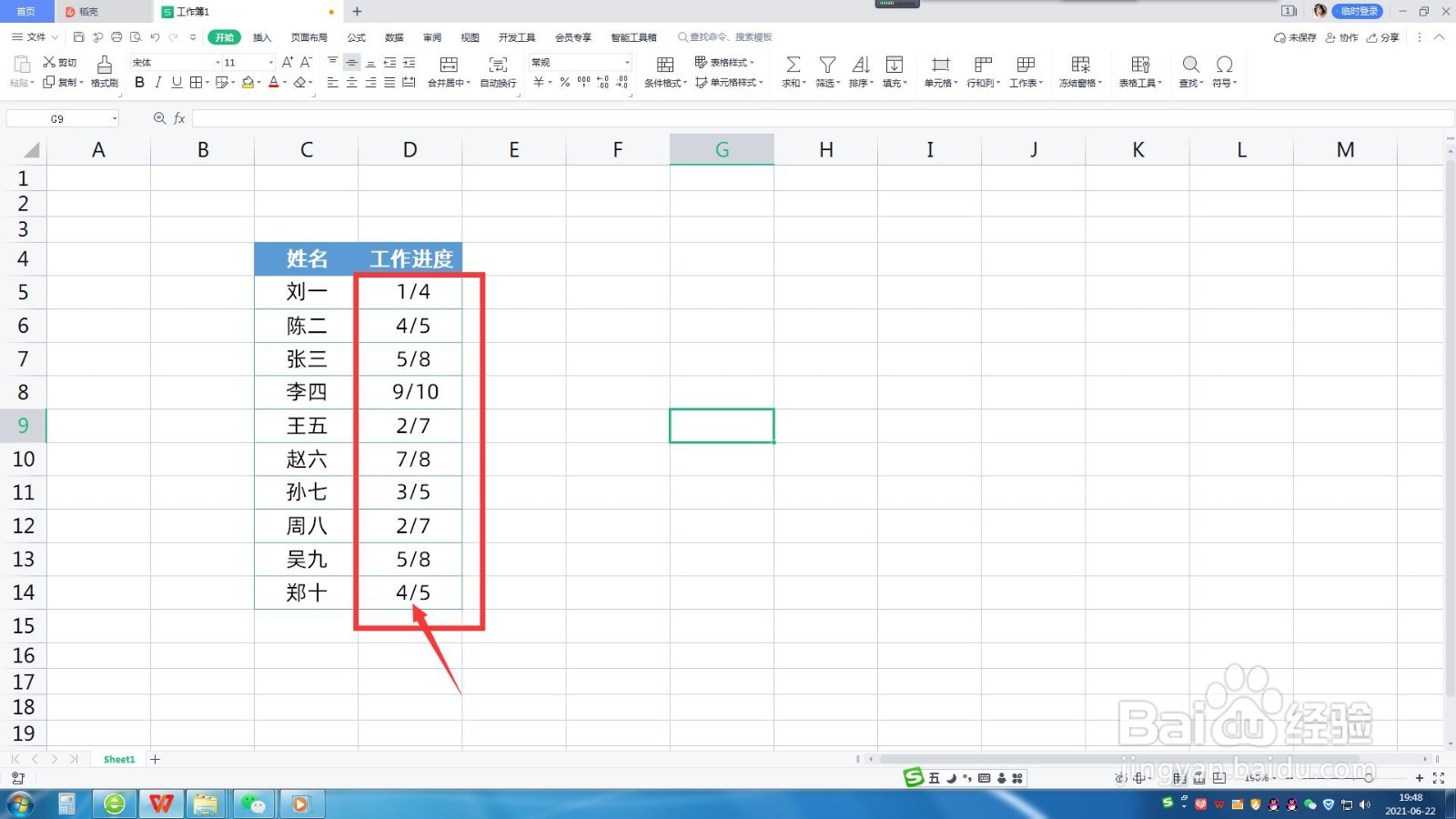
Task: Toggle left text alignment
Action: [332, 82]
